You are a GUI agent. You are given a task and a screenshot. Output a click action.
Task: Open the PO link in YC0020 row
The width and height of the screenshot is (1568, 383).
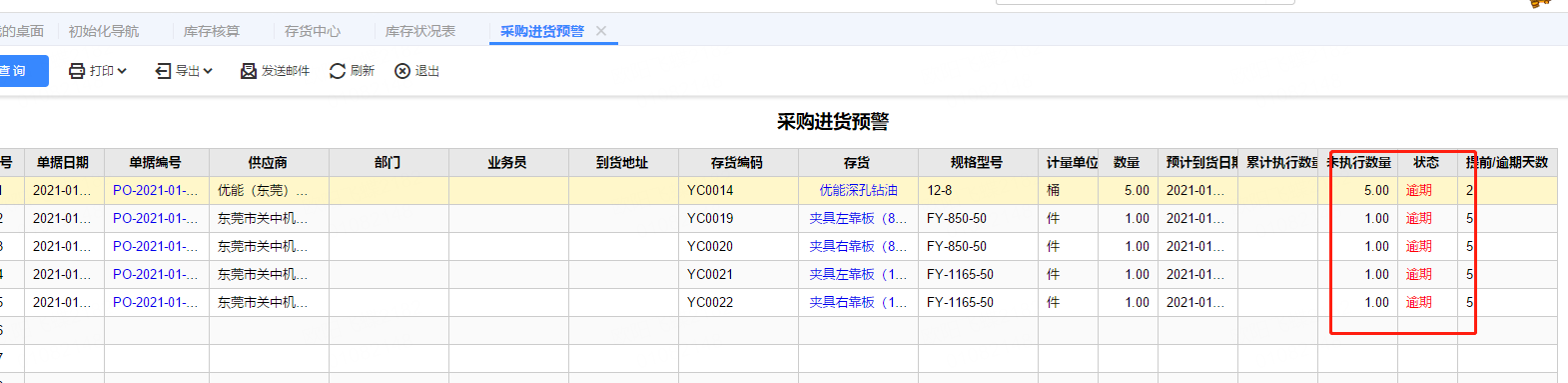click(155, 246)
